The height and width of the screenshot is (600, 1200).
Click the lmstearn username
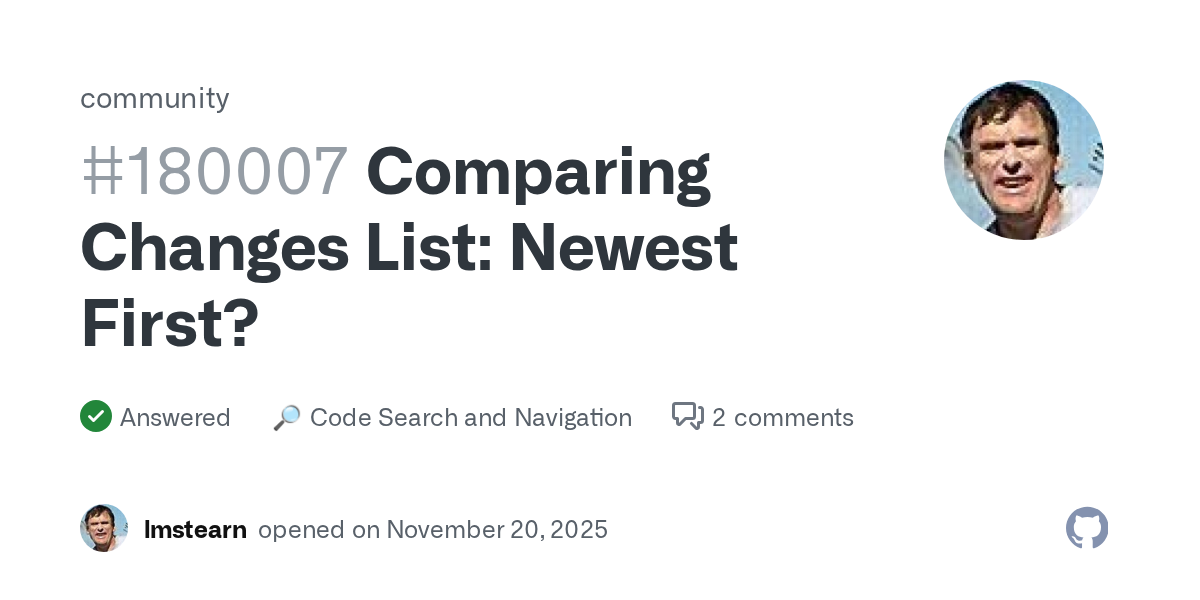tap(195, 529)
